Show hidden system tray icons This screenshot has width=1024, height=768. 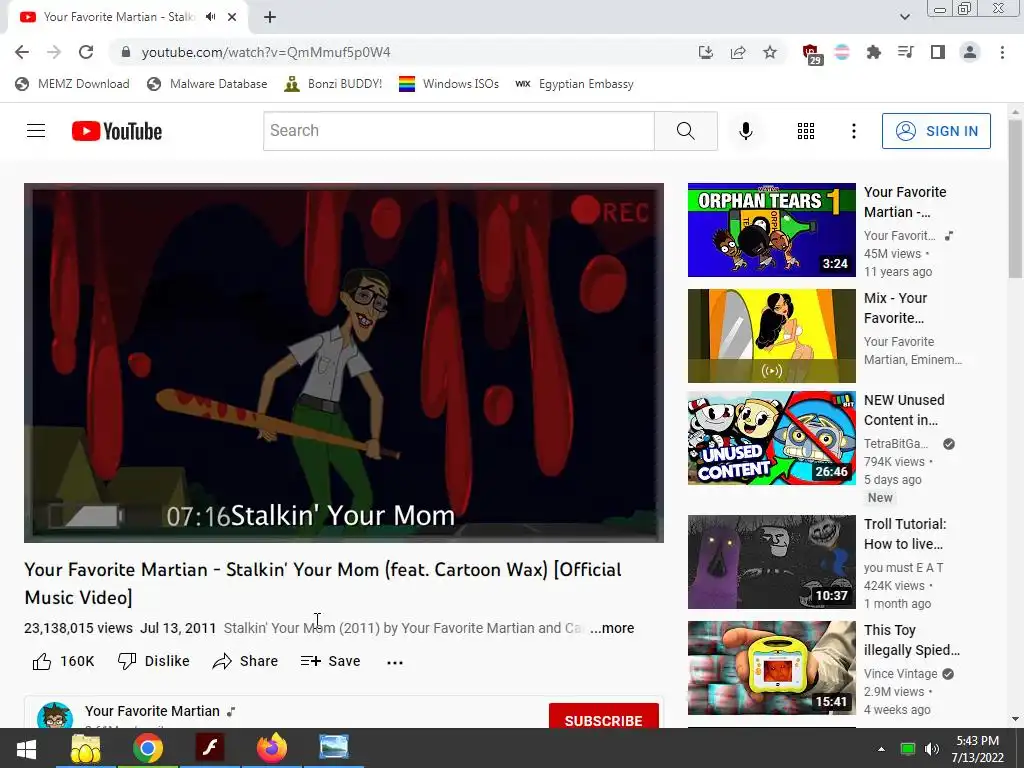coord(881,749)
